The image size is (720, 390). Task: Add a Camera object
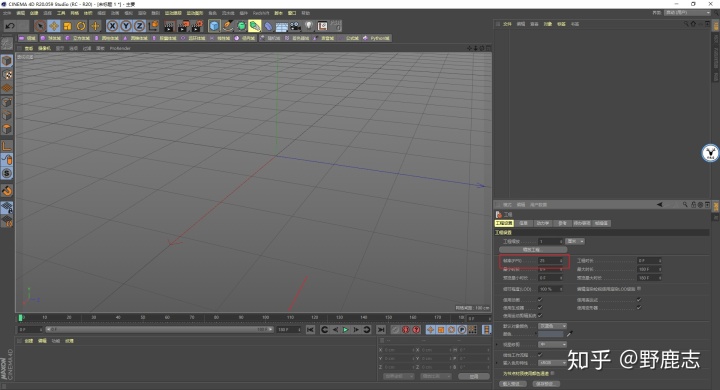pyautogui.click(x=295, y=26)
